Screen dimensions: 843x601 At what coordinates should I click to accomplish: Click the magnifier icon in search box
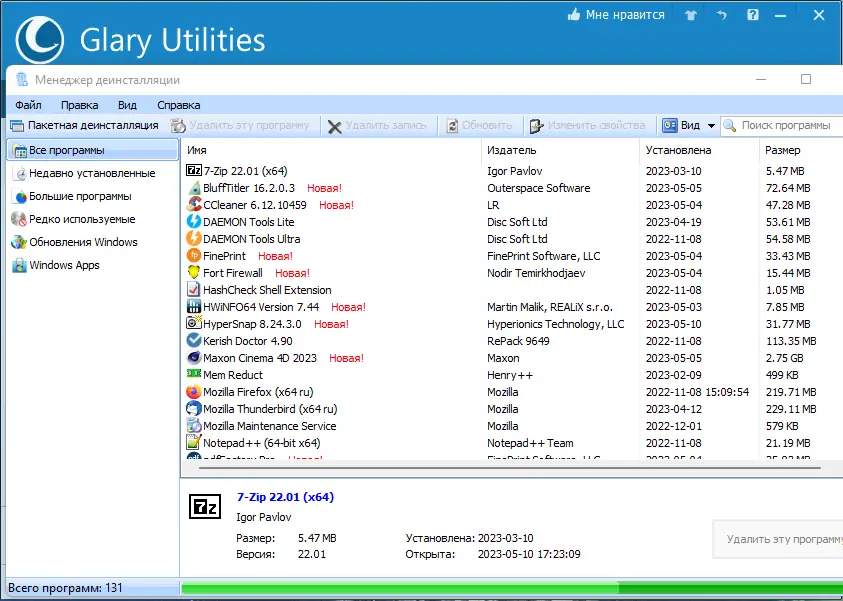(x=730, y=126)
